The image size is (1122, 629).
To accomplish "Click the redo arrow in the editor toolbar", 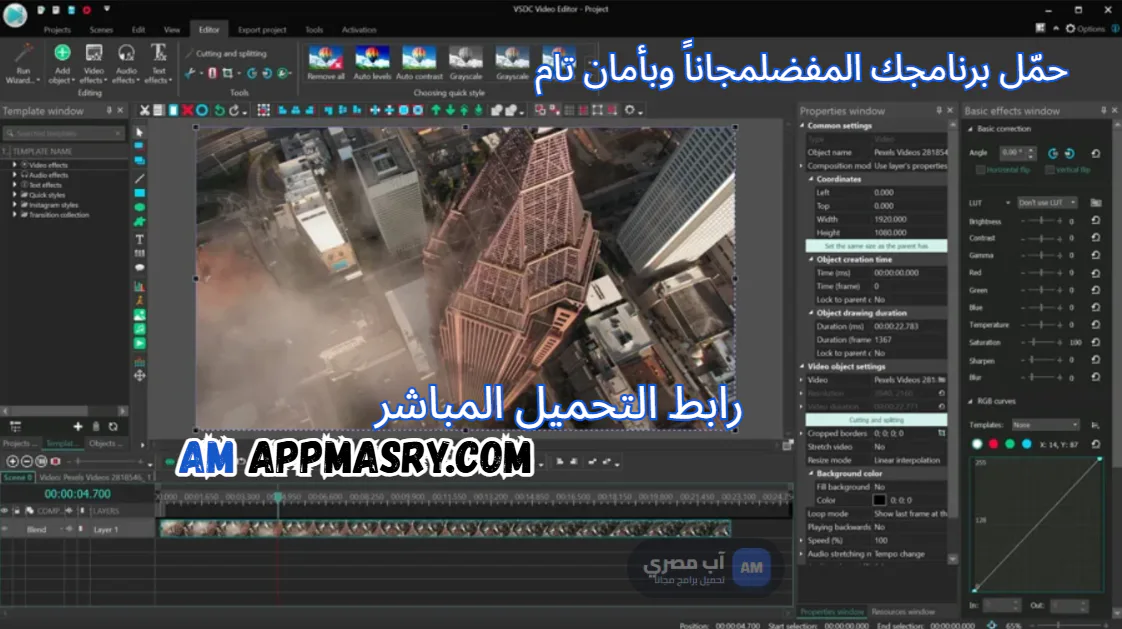I will (234, 110).
